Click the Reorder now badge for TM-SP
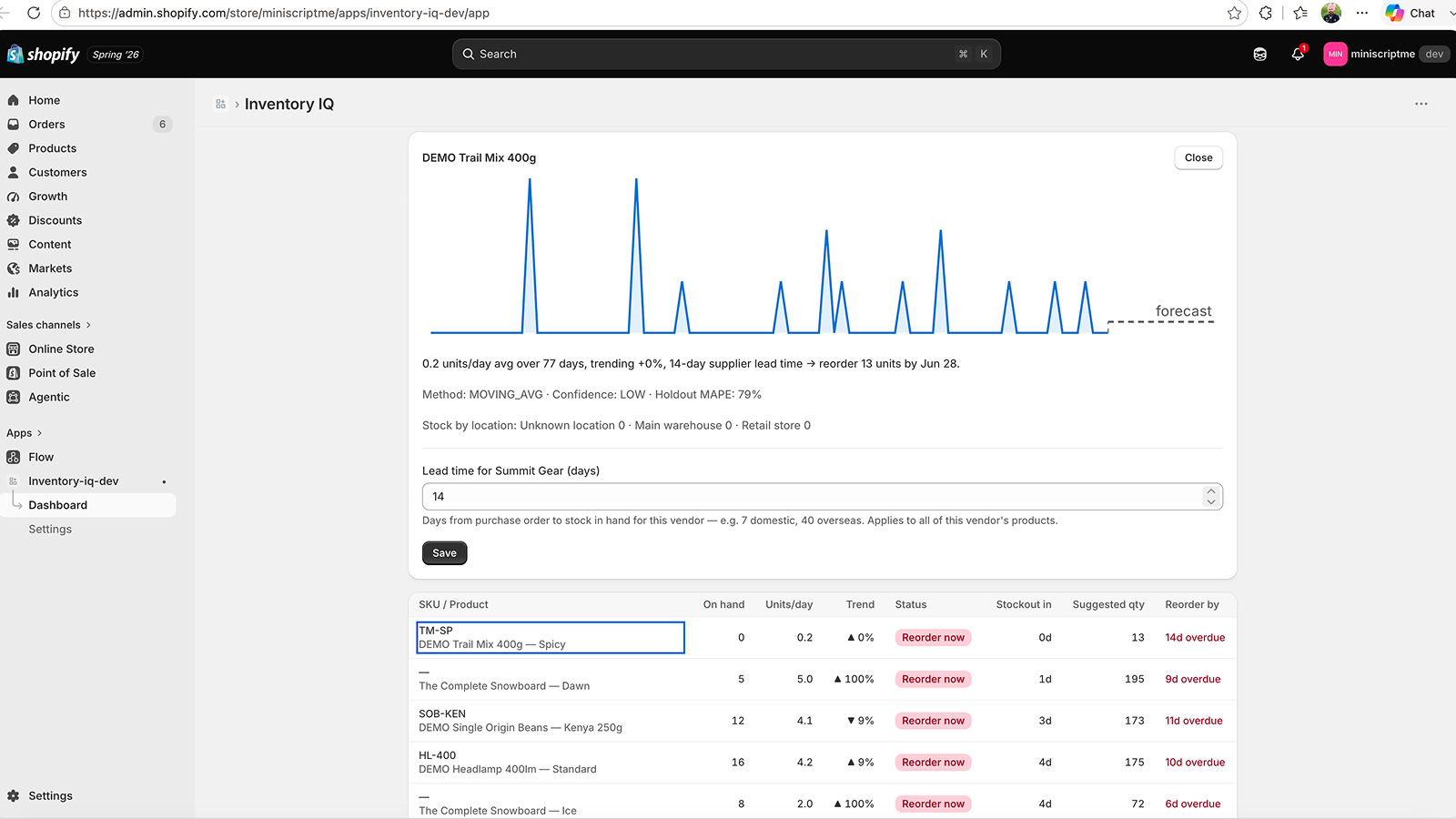Image resolution: width=1456 pixels, height=819 pixels. click(933, 638)
